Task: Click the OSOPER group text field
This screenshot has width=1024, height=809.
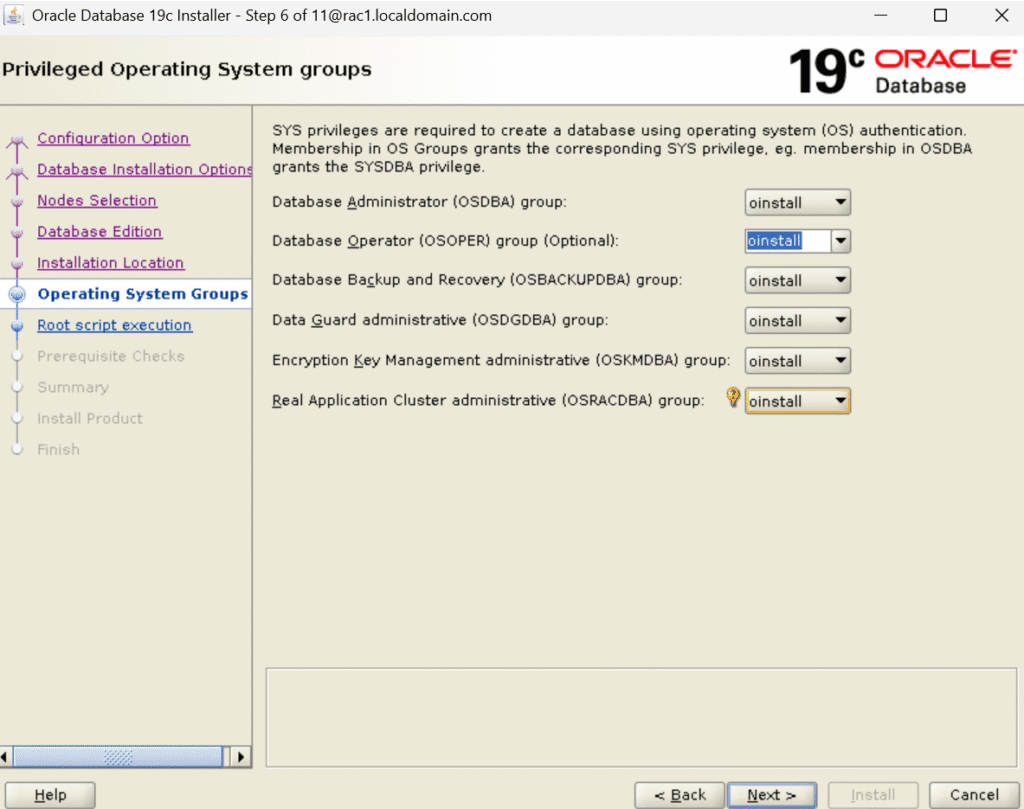Action: click(787, 241)
